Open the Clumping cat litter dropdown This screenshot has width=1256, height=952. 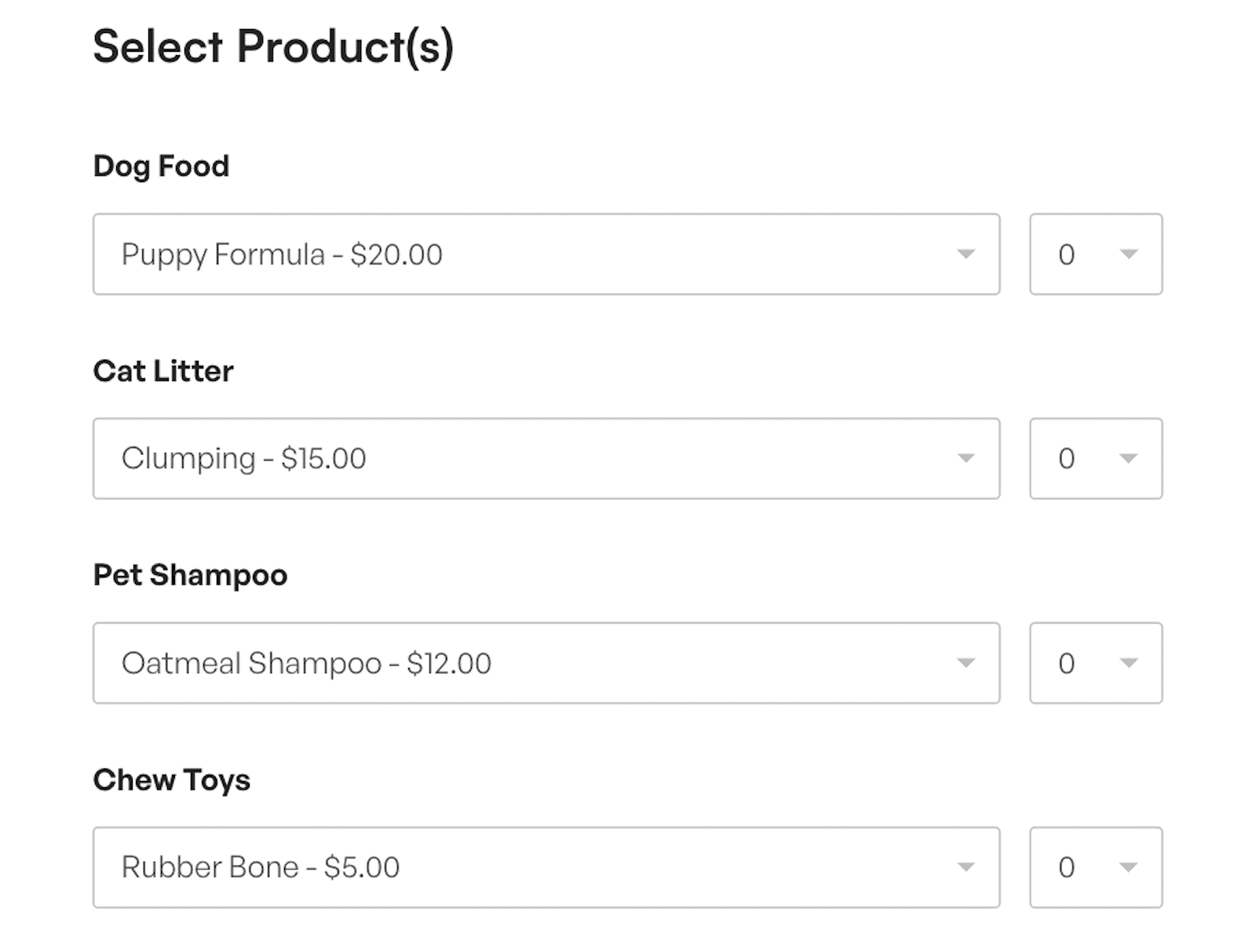[x=545, y=458]
